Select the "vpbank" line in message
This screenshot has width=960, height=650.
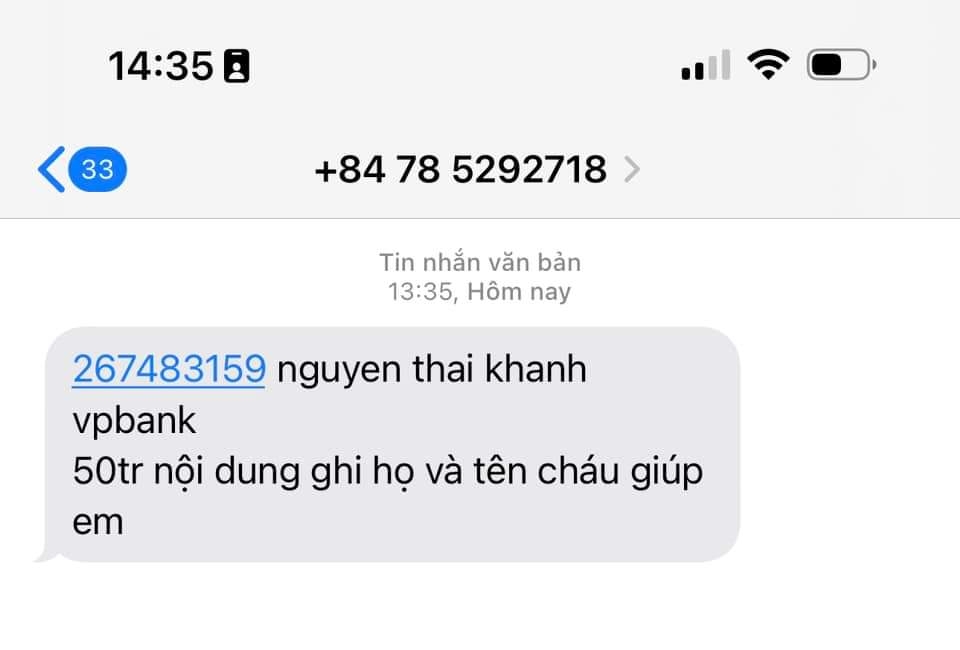point(134,421)
